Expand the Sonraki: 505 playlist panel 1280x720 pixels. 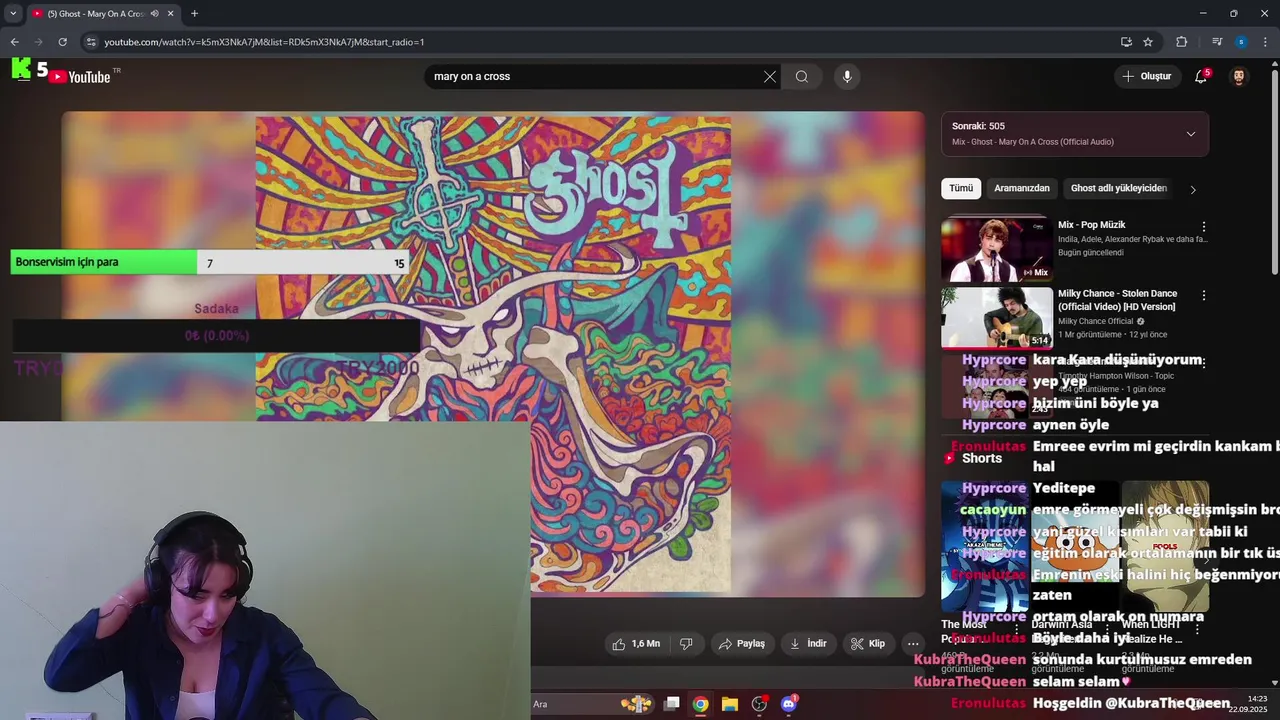click(1190, 134)
